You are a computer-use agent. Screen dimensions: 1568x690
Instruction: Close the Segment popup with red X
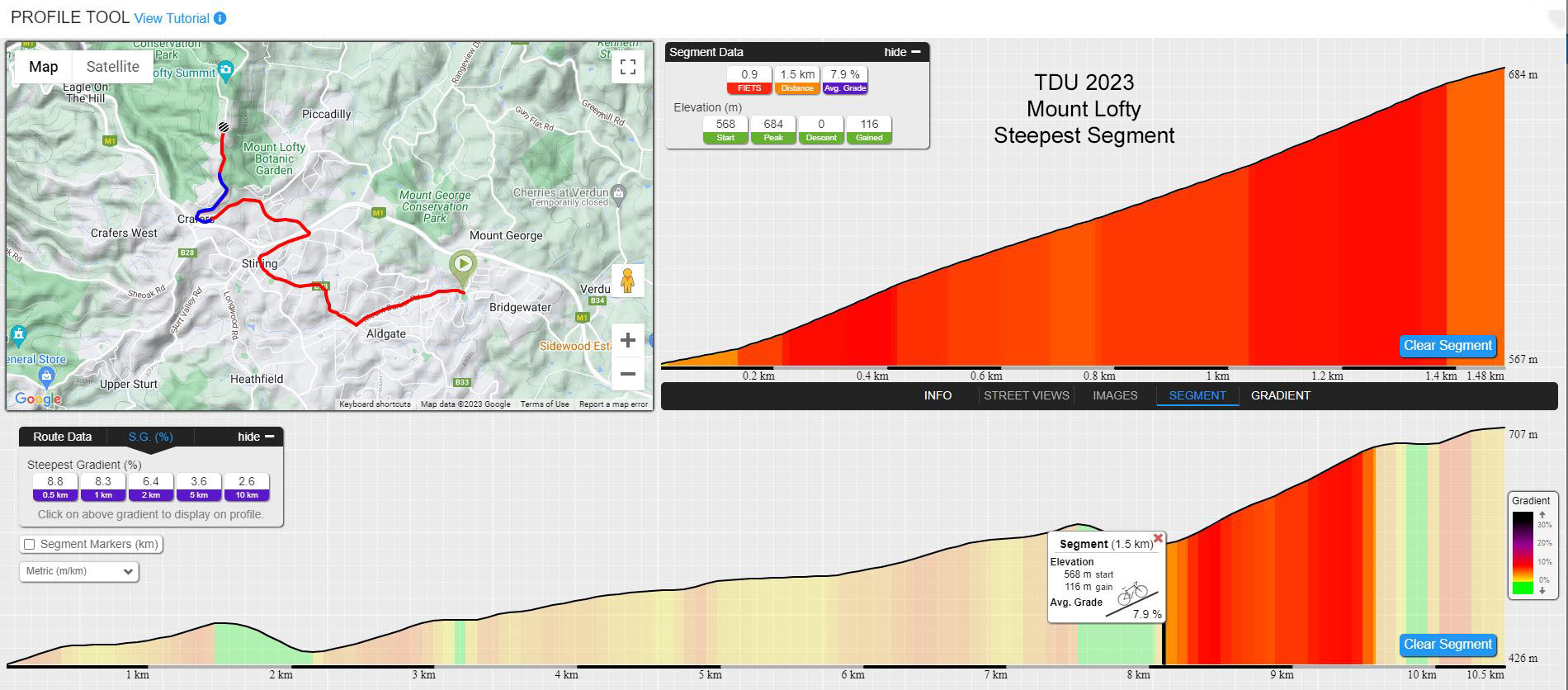pos(1158,538)
